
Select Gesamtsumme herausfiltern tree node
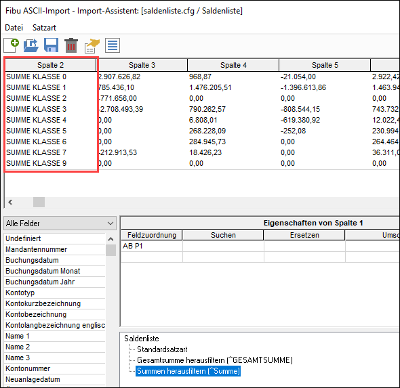pyautogui.click(x=215, y=360)
